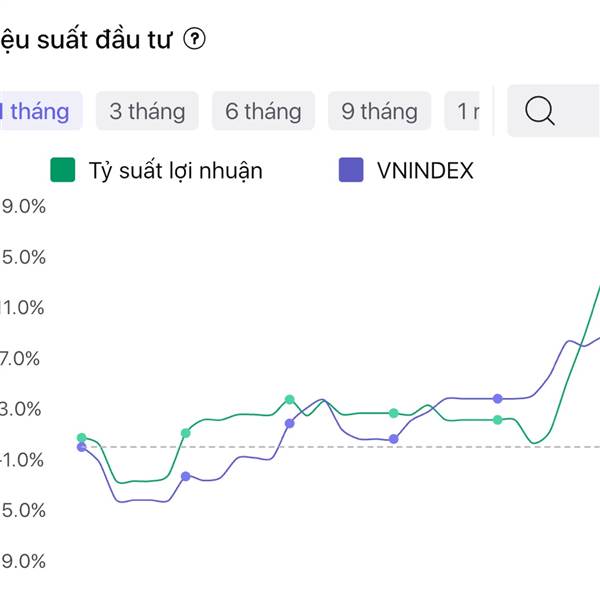This screenshot has width=600, height=600.
Task: Open the help icon beside Hiệu suất đầu tư
Action: 194,39
